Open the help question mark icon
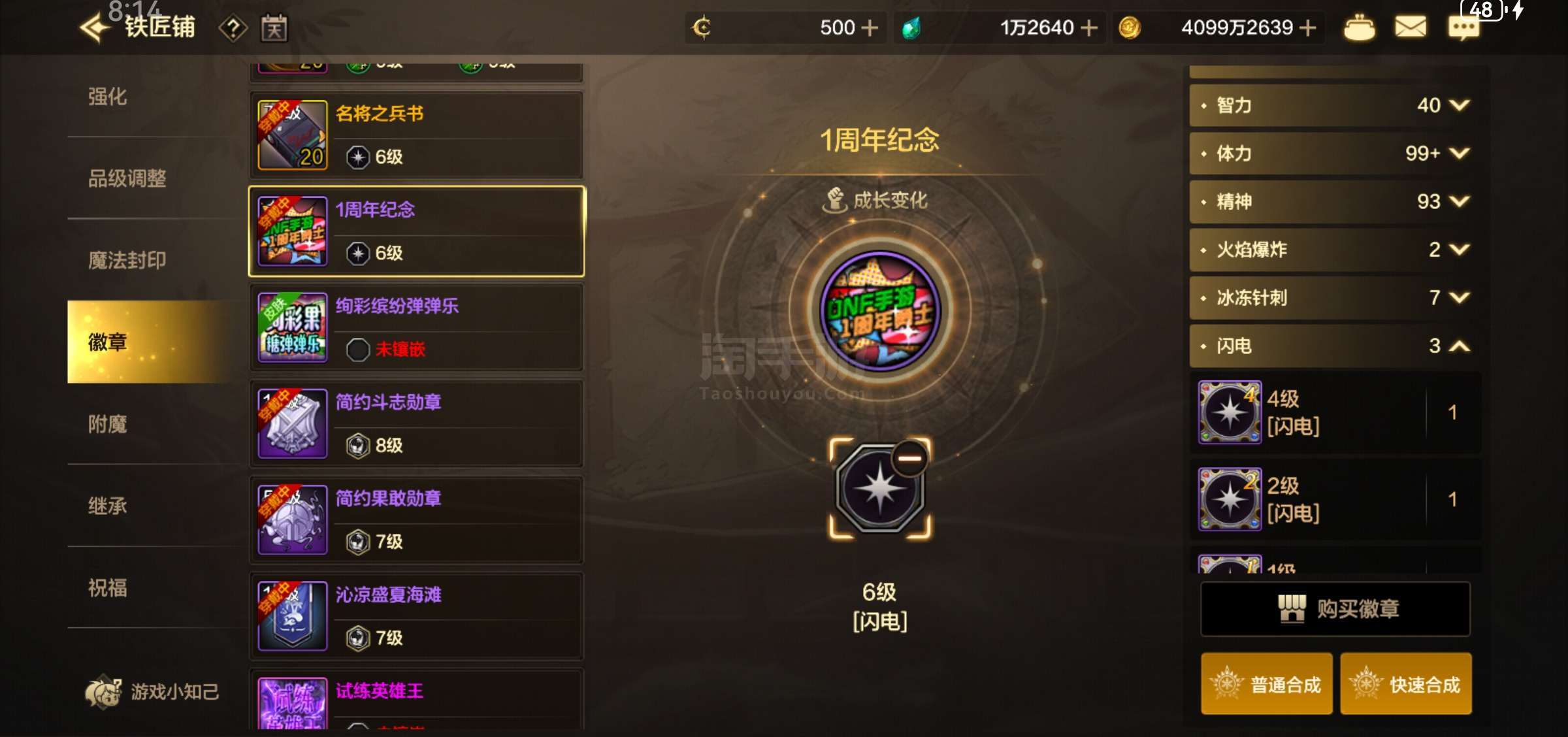The width and height of the screenshot is (1568, 737). [x=233, y=28]
